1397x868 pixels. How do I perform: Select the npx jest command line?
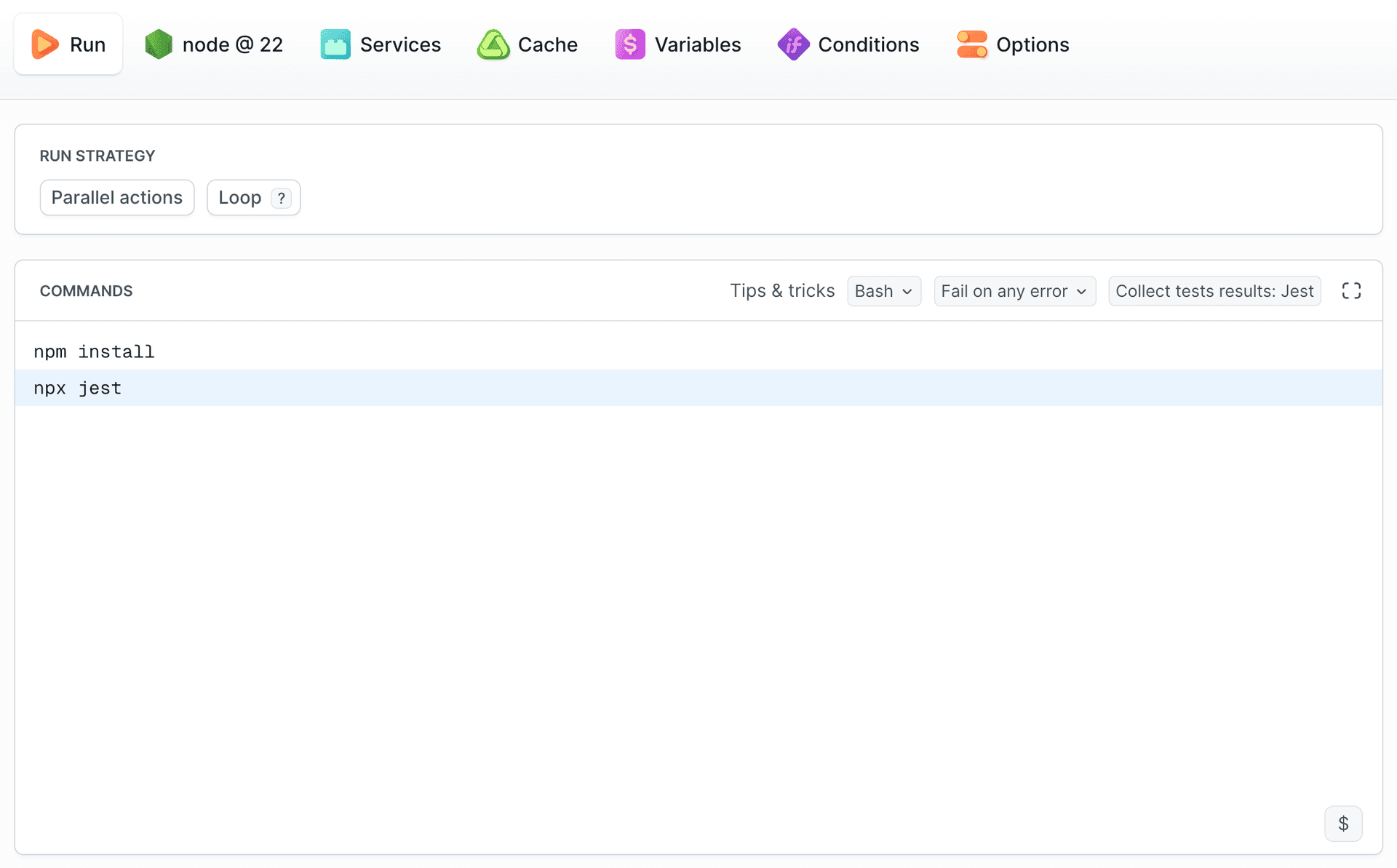click(x=77, y=388)
